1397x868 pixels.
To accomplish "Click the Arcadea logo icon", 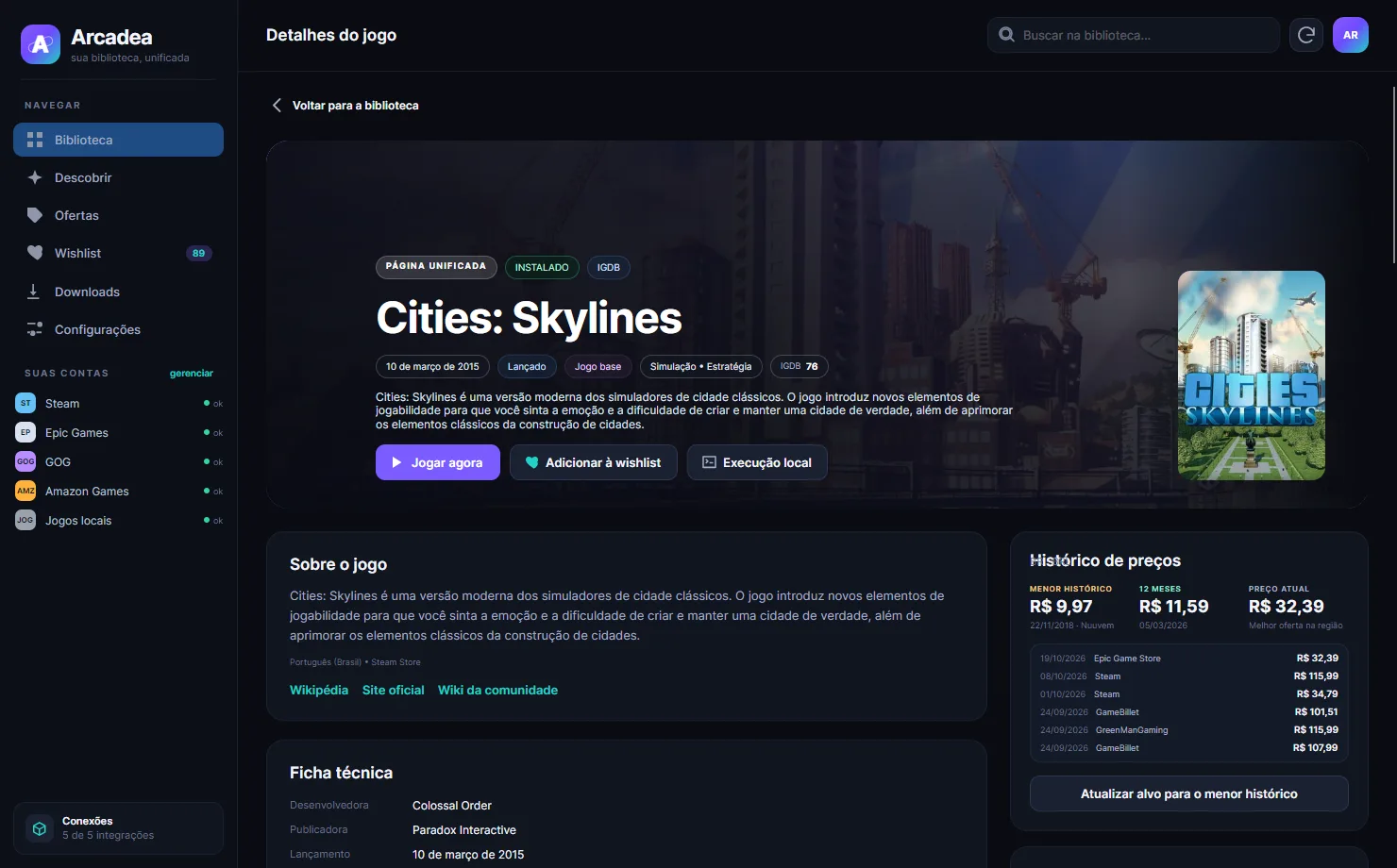I will point(41,44).
